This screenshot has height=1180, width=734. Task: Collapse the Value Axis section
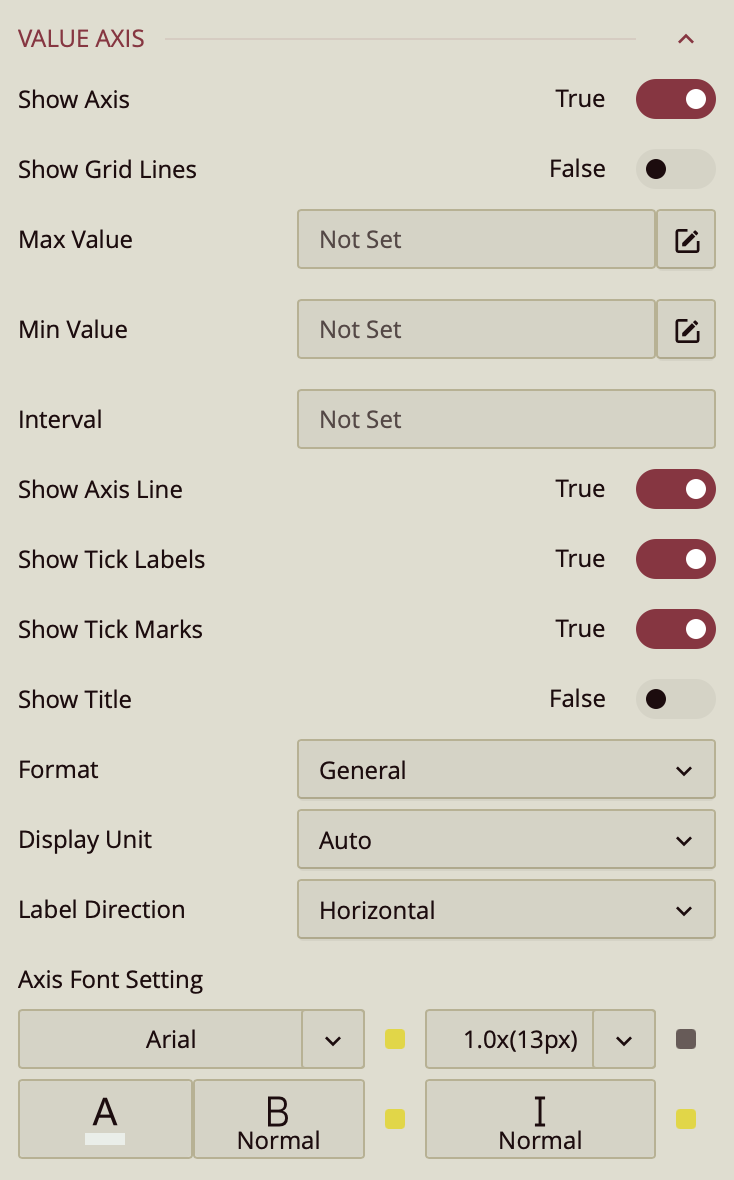coord(685,40)
